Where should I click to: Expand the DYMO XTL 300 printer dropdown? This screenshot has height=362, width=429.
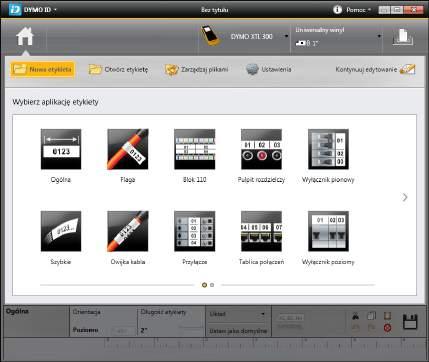[x=286, y=36]
